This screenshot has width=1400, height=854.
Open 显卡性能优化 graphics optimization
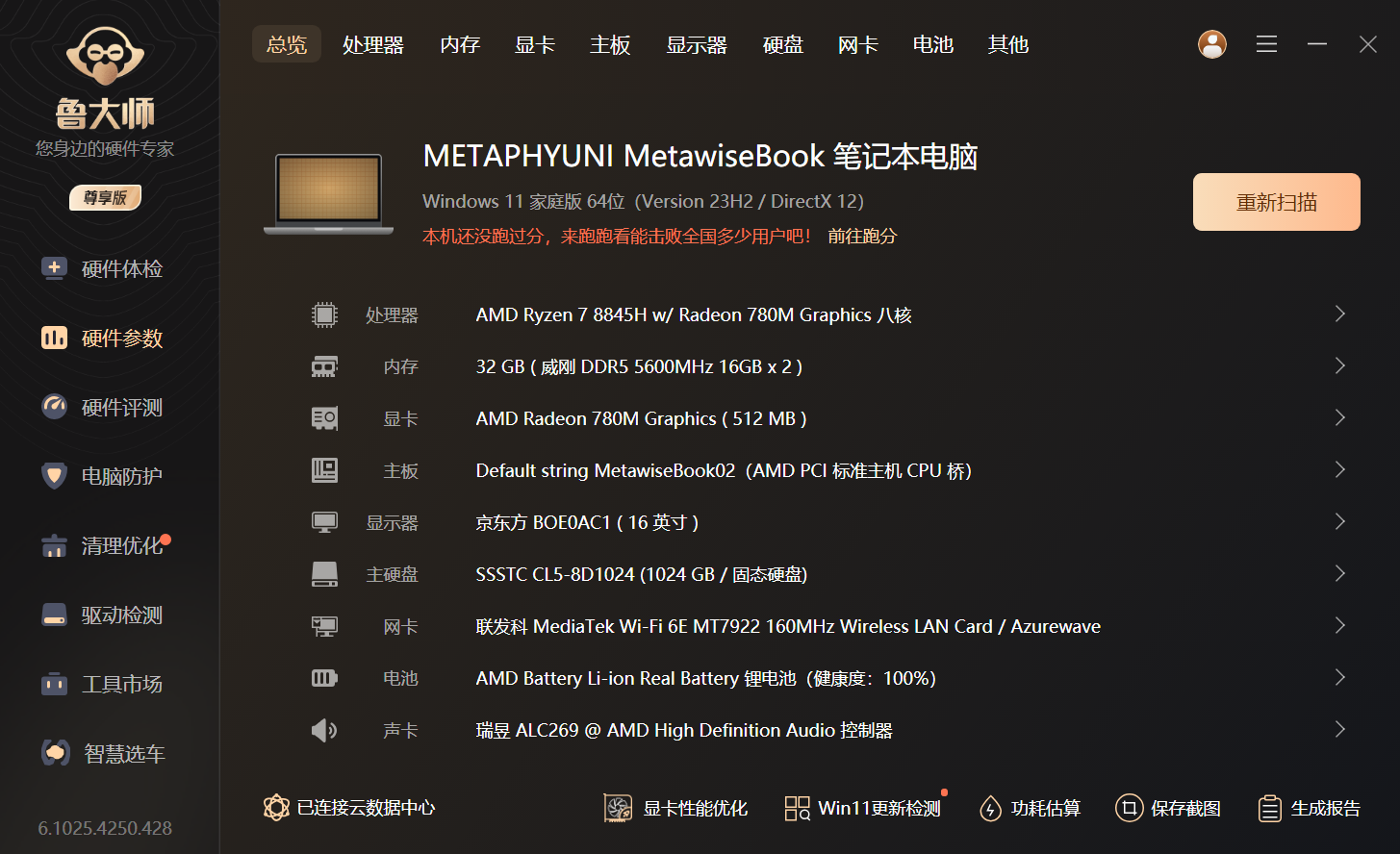pos(675,808)
